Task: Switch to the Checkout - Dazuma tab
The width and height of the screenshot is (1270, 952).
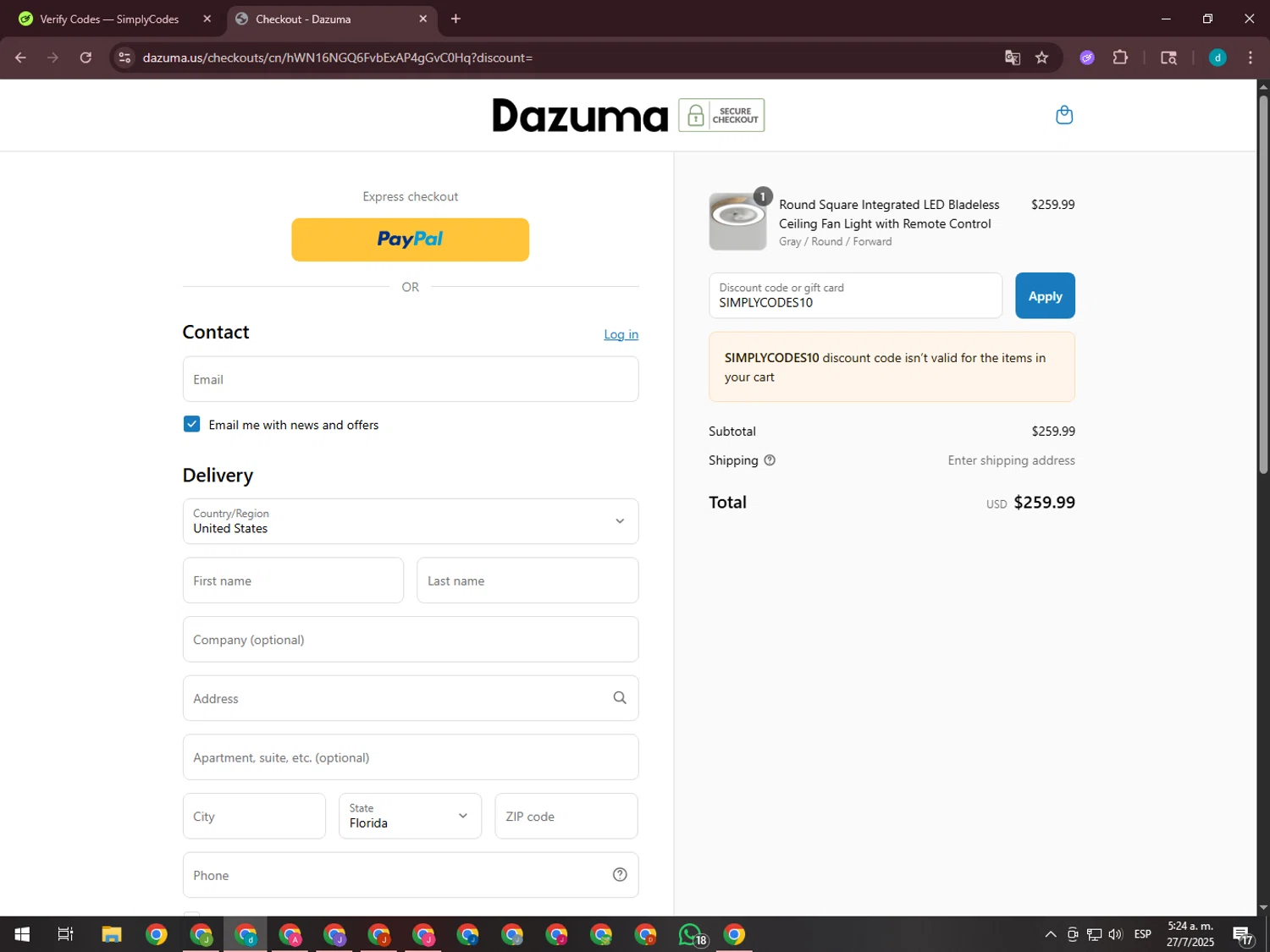Action: [x=332, y=19]
